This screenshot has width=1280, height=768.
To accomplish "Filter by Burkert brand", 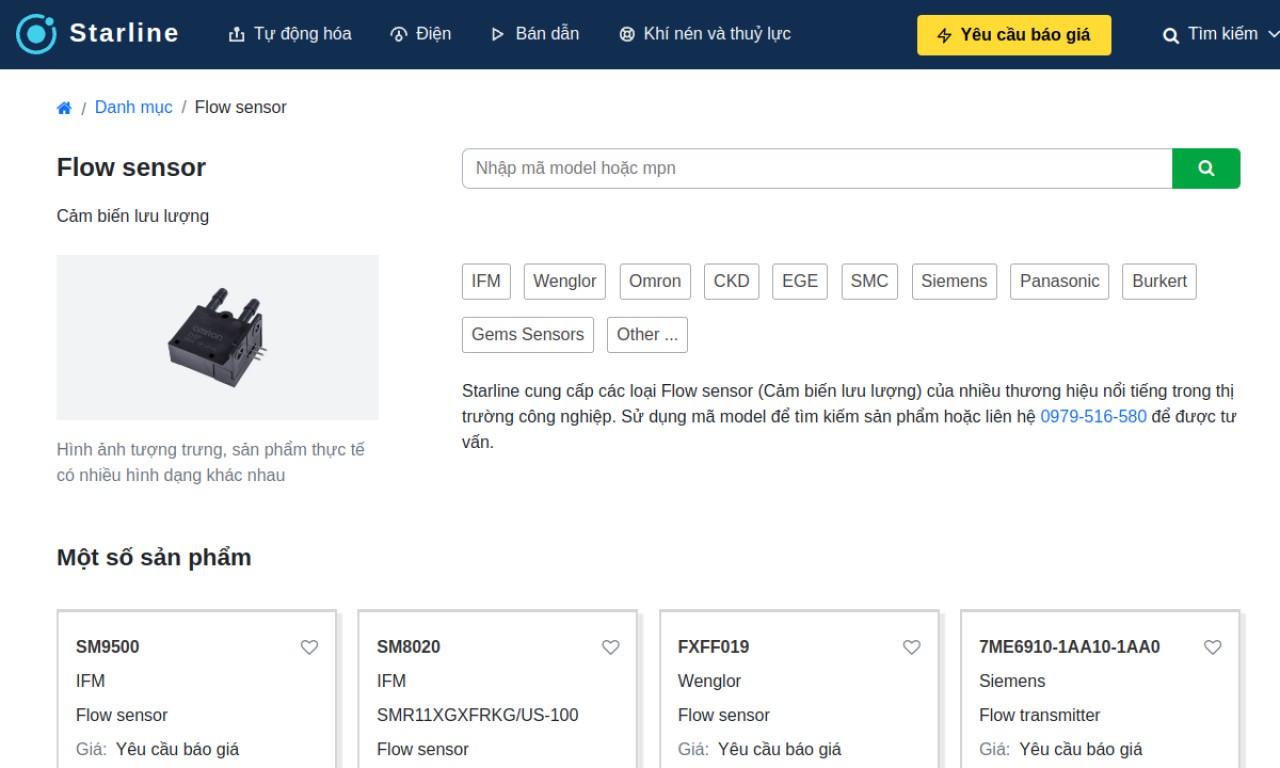I will pyautogui.click(x=1159, y=281).
